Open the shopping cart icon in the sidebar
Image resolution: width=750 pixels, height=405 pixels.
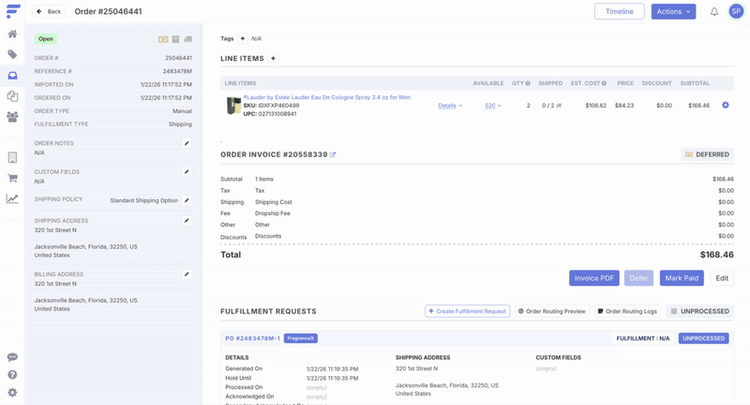[12, 178]
